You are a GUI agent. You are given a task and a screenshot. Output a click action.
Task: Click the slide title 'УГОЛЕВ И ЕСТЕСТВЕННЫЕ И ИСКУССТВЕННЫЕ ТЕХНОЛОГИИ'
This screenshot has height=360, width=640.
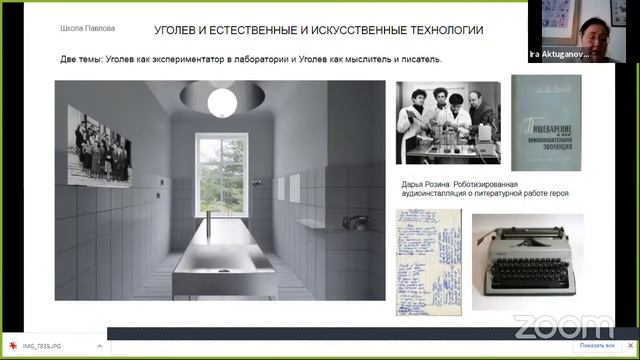click(318, 30)
